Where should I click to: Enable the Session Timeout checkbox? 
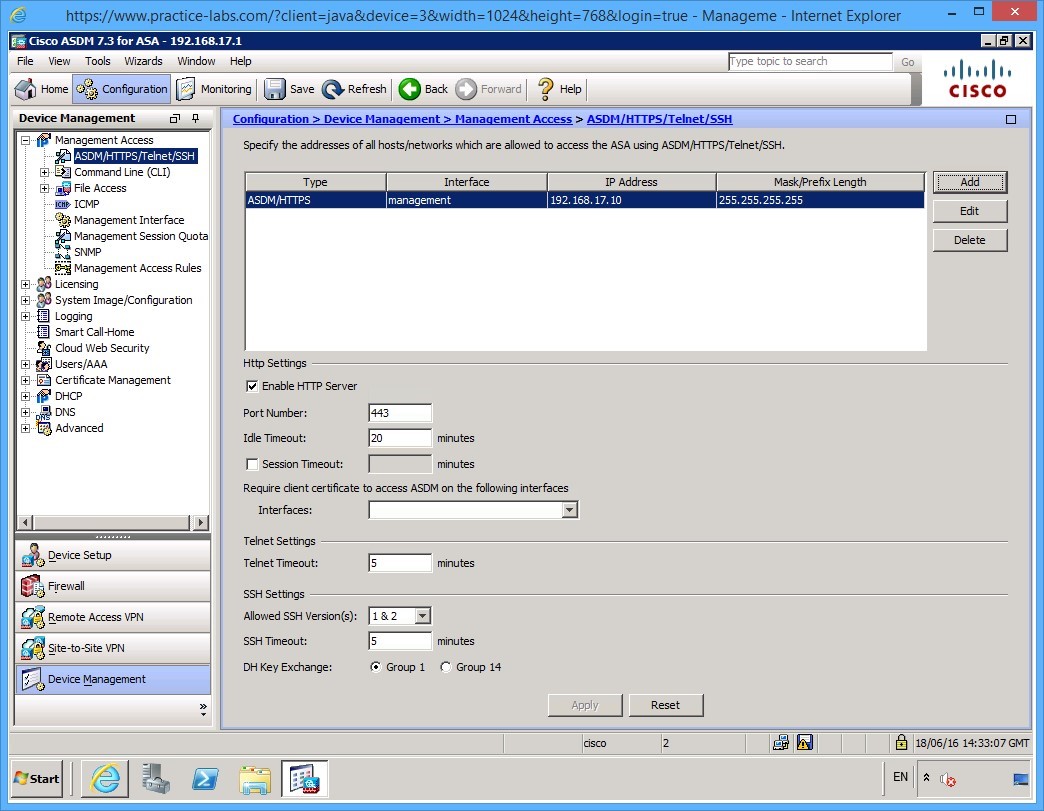pos(252,463)
